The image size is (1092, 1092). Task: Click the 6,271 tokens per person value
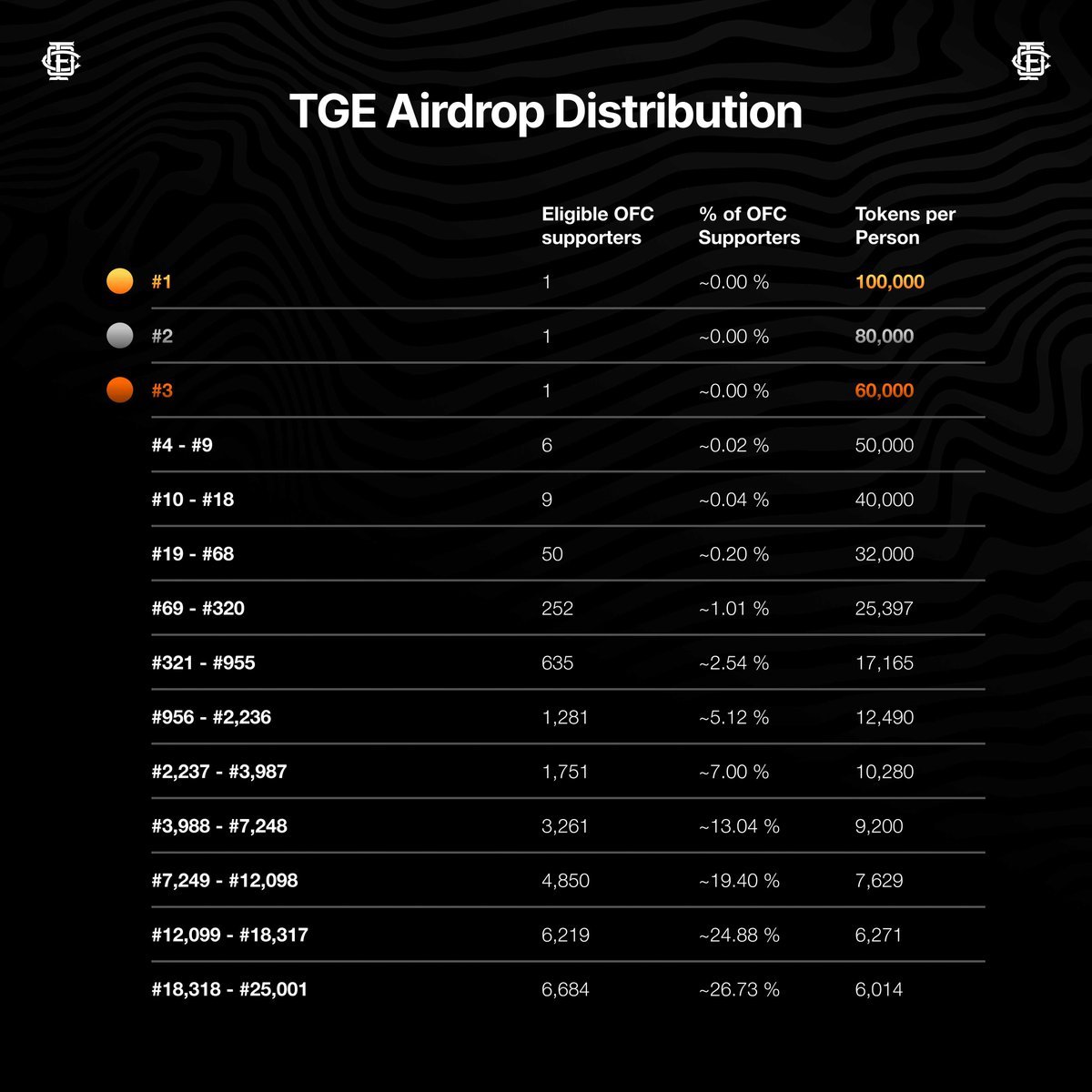coord(878,935)
